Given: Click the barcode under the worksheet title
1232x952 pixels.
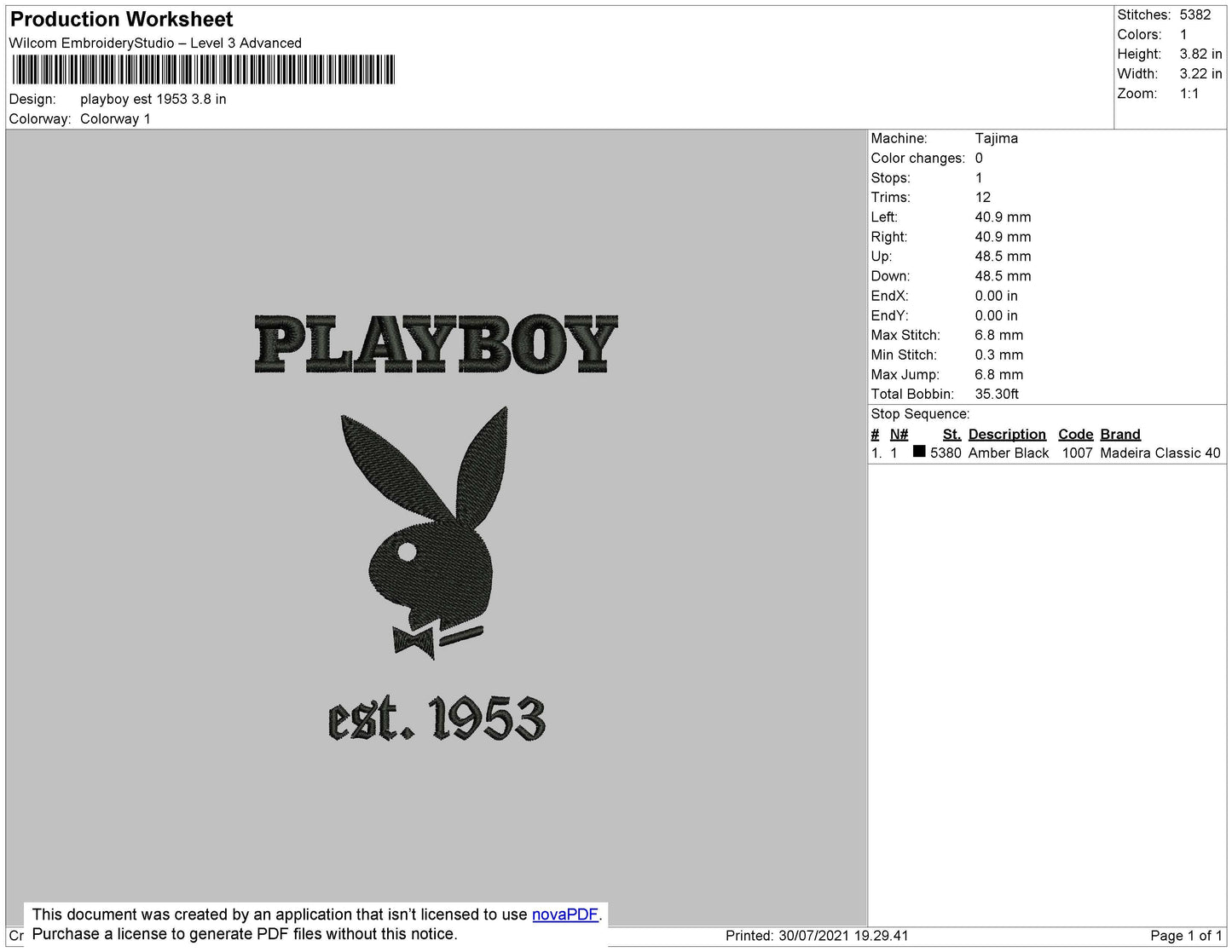Looking at the screenshot, I should click(203, 69).
